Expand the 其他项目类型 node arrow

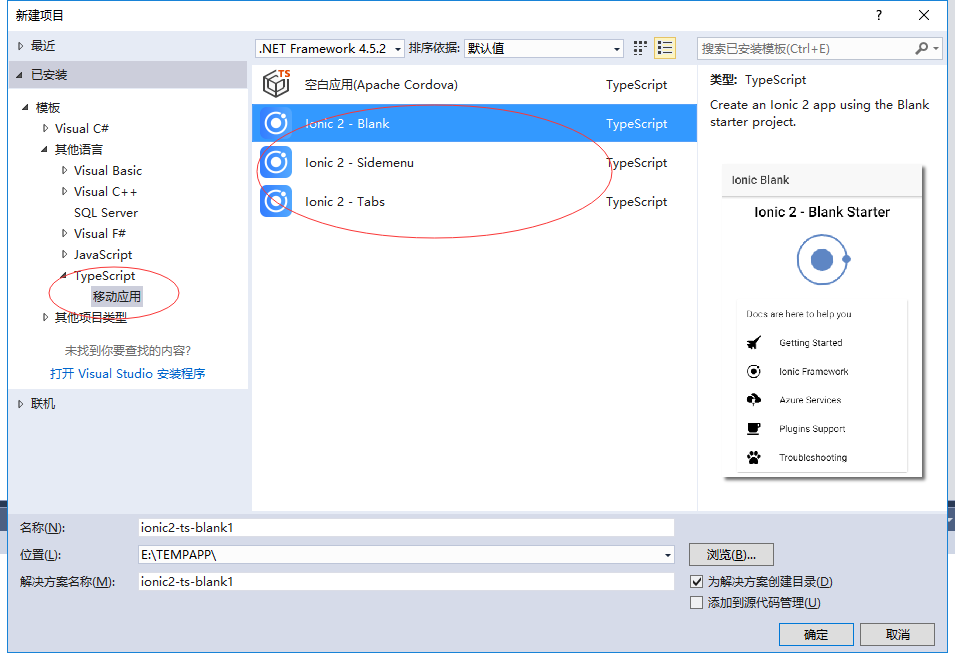(x=45, y=317)
